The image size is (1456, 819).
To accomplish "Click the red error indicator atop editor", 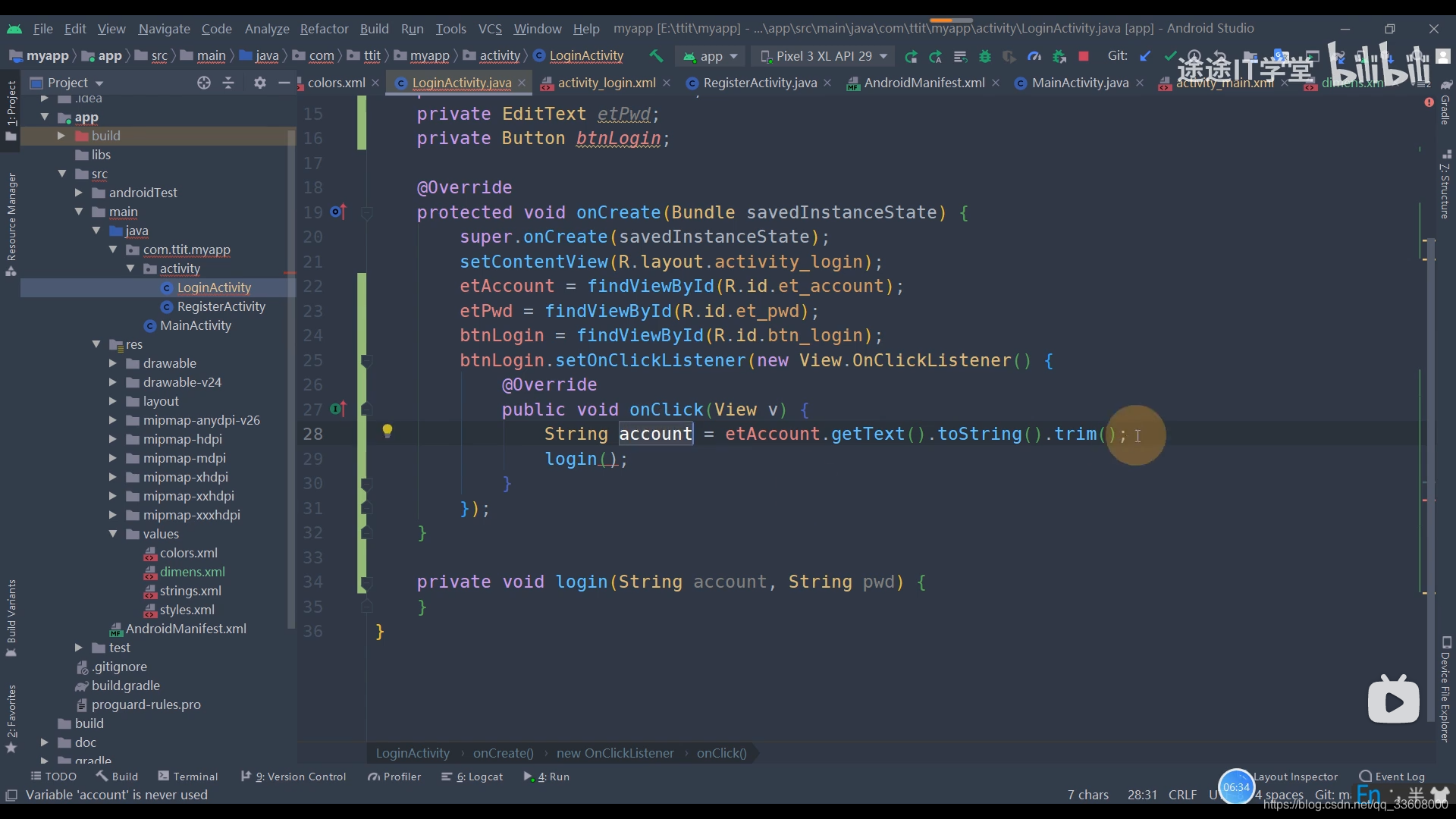I will (1429, 102).
